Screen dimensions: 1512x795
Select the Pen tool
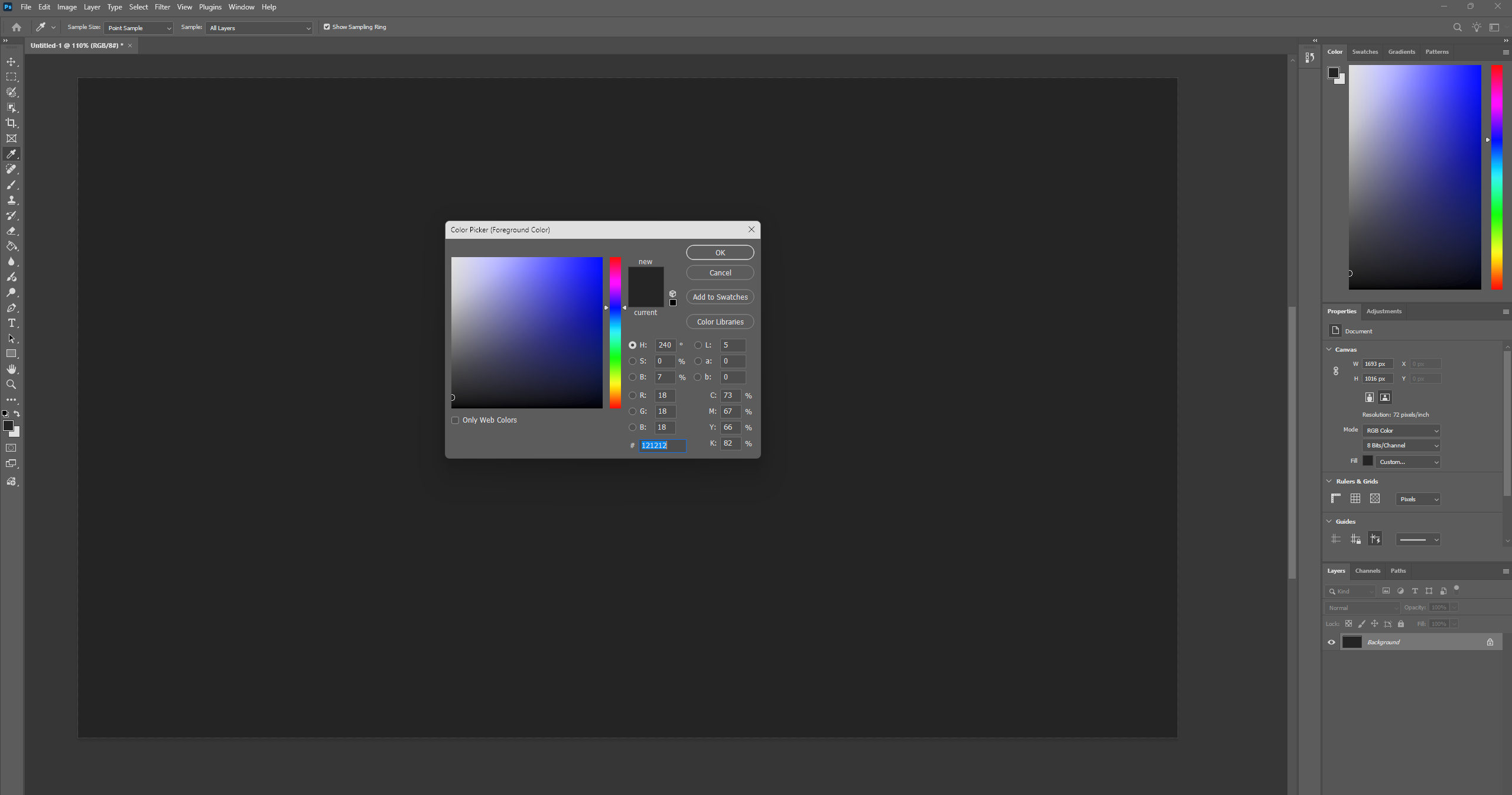[x=11, y=308]
